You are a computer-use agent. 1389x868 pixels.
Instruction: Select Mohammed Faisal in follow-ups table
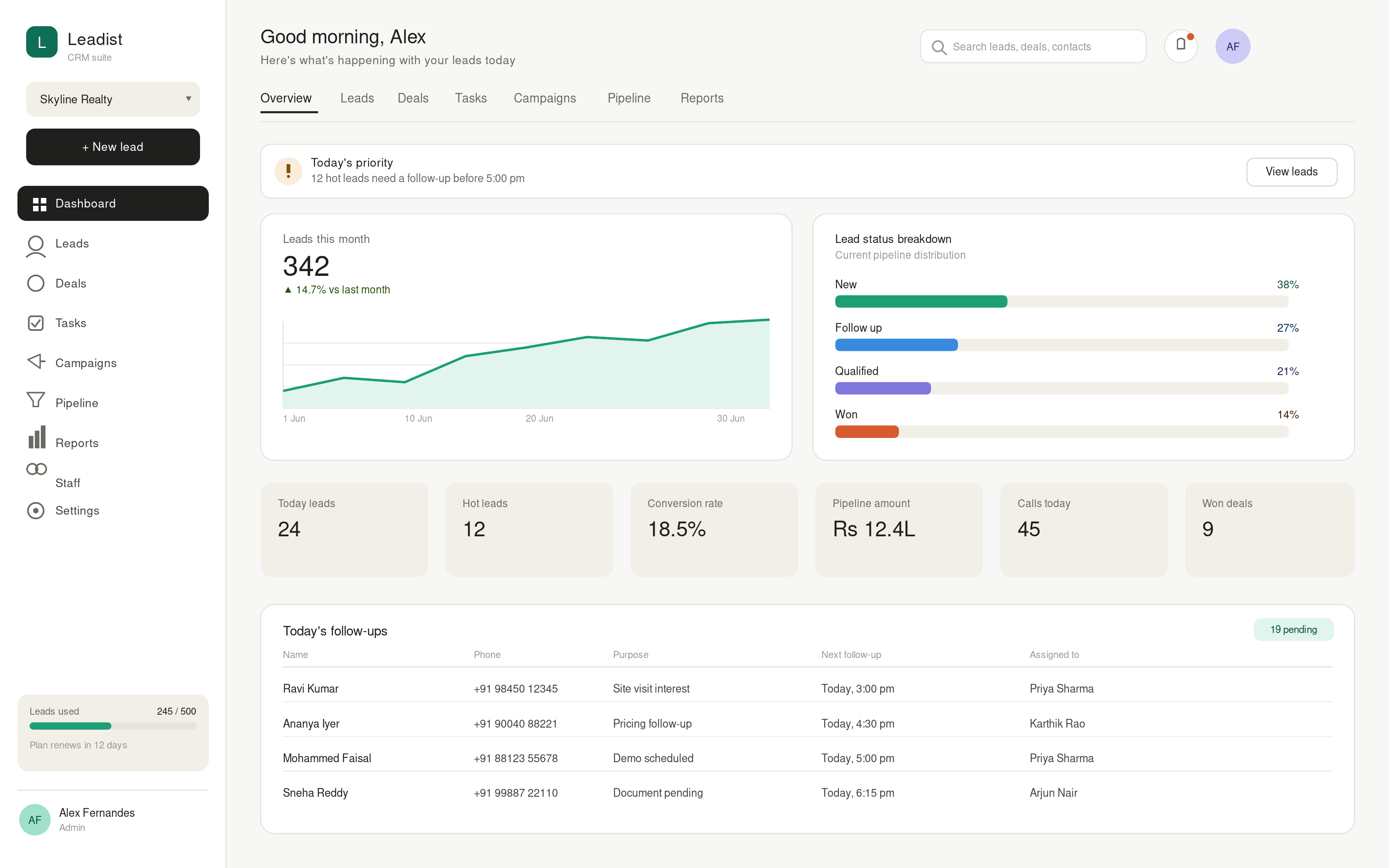(327, 758)
